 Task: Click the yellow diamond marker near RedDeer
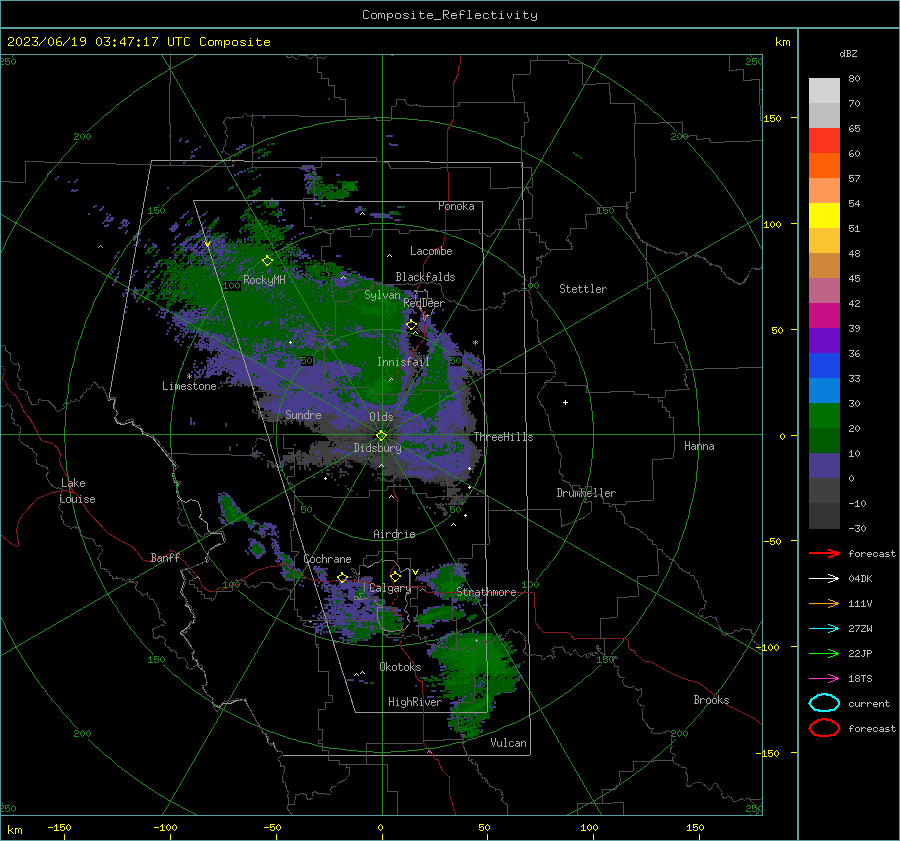[x=412, y=325]
